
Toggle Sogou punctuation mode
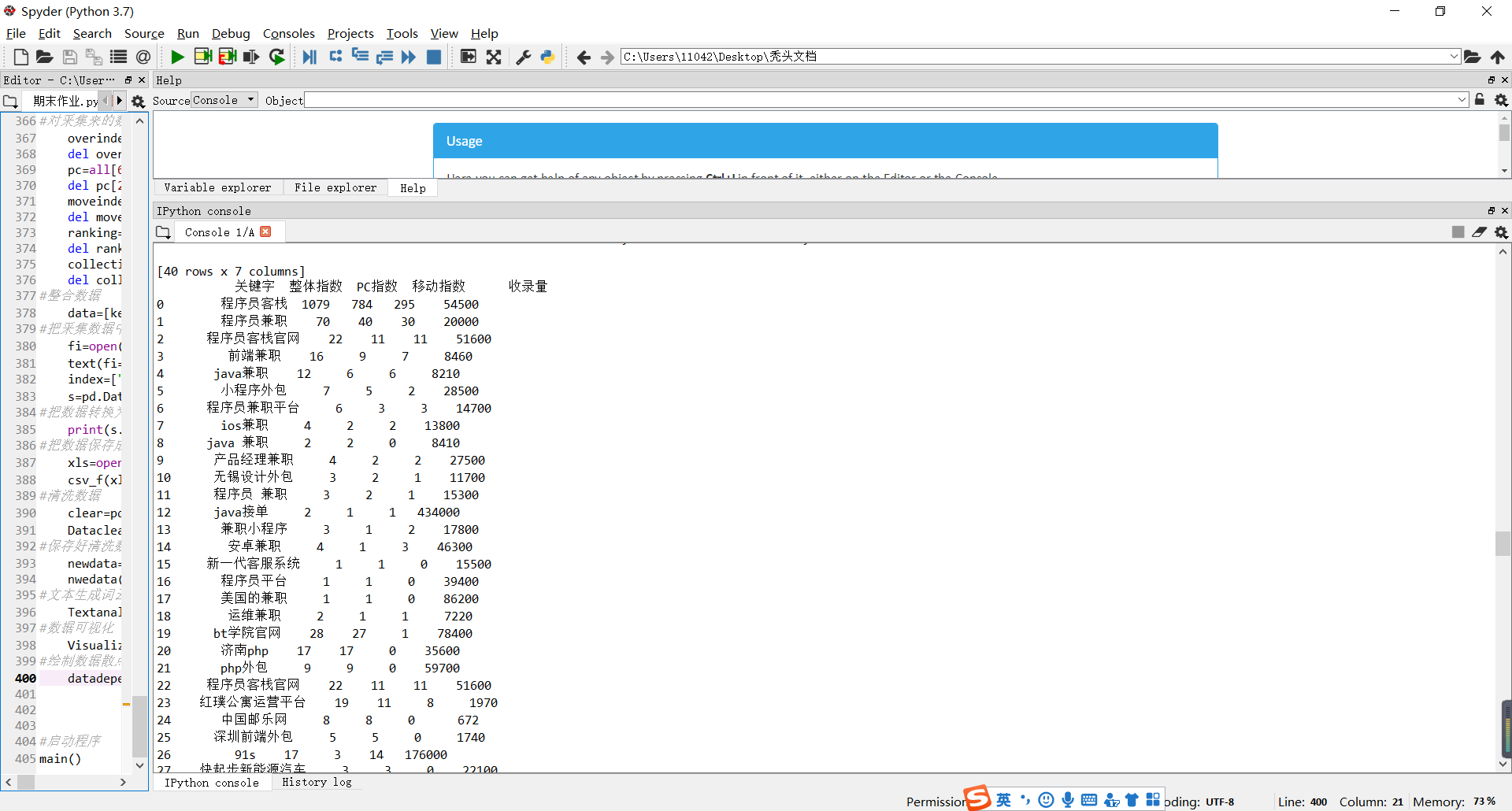[1025, 800]
